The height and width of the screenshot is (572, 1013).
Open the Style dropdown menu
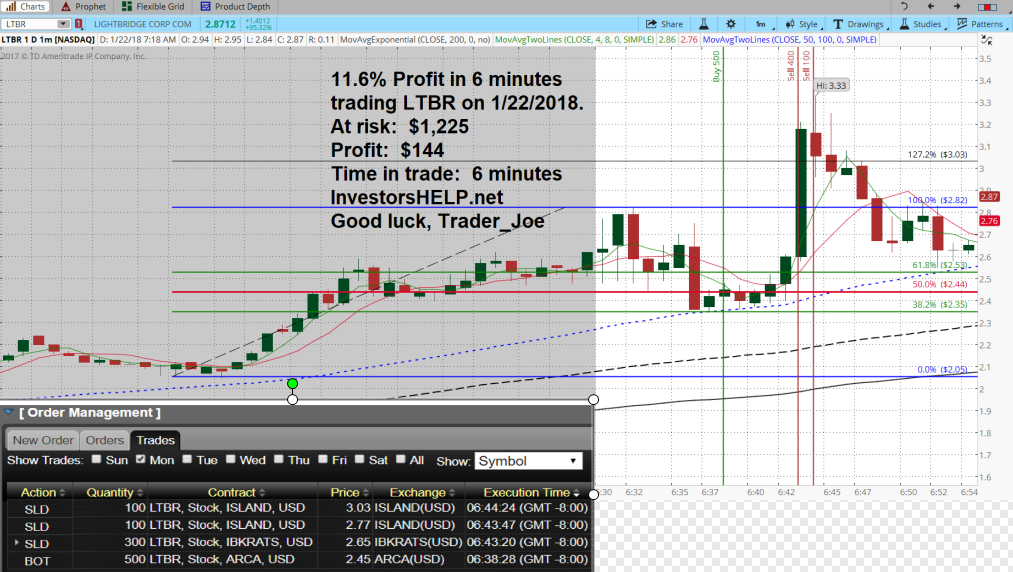(803, 24)
